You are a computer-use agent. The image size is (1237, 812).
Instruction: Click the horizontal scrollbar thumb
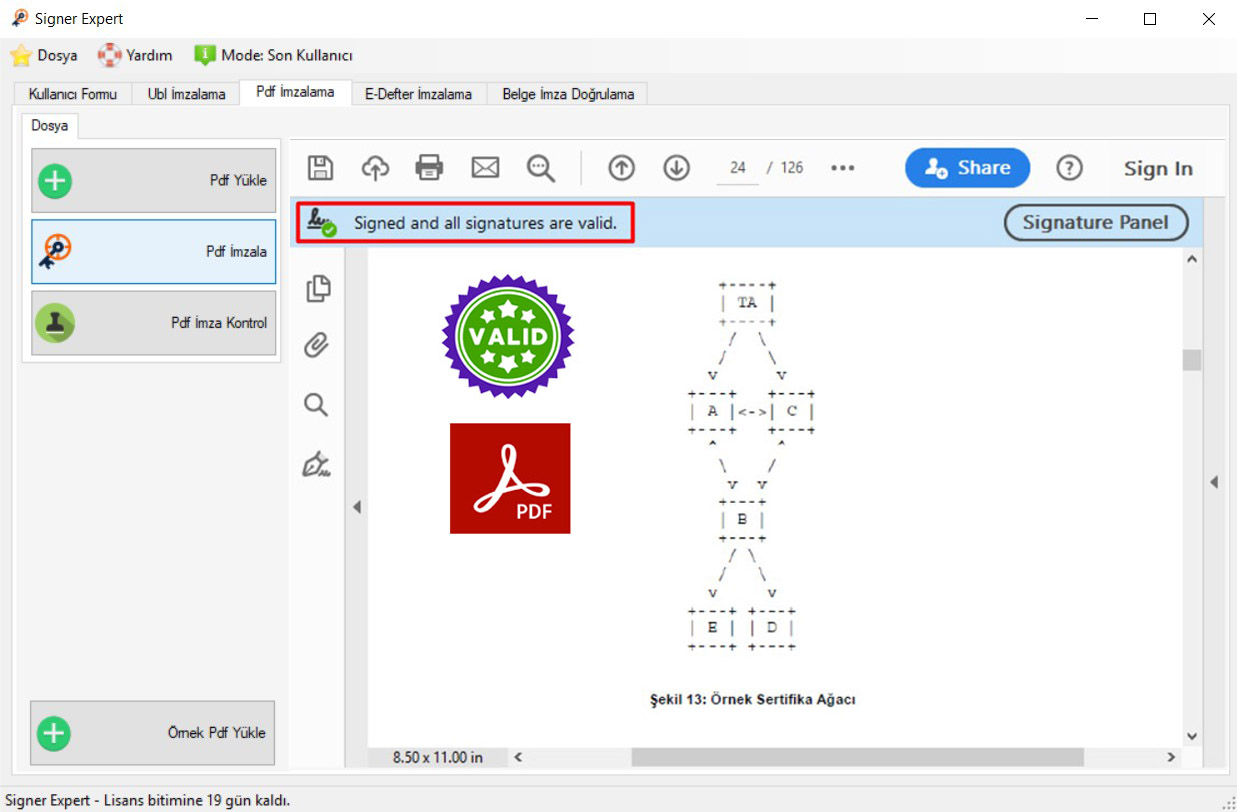click(857, 757)
